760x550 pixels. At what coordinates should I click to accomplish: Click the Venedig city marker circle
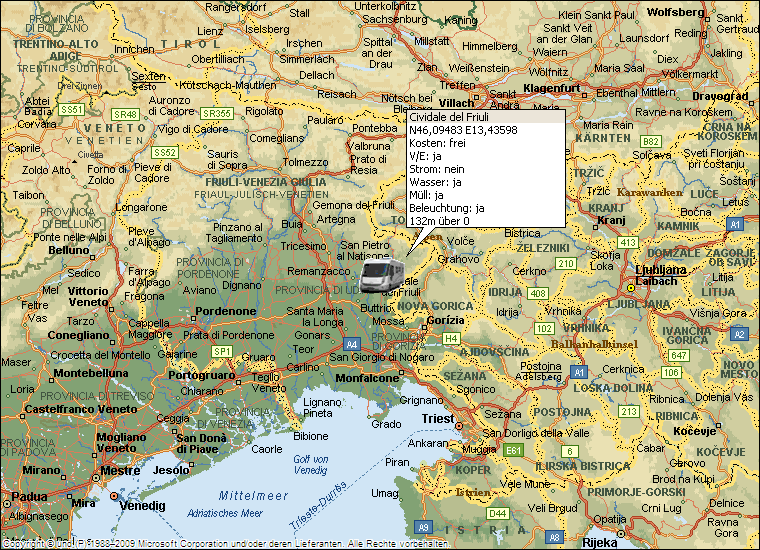click(x=115, y=496)
